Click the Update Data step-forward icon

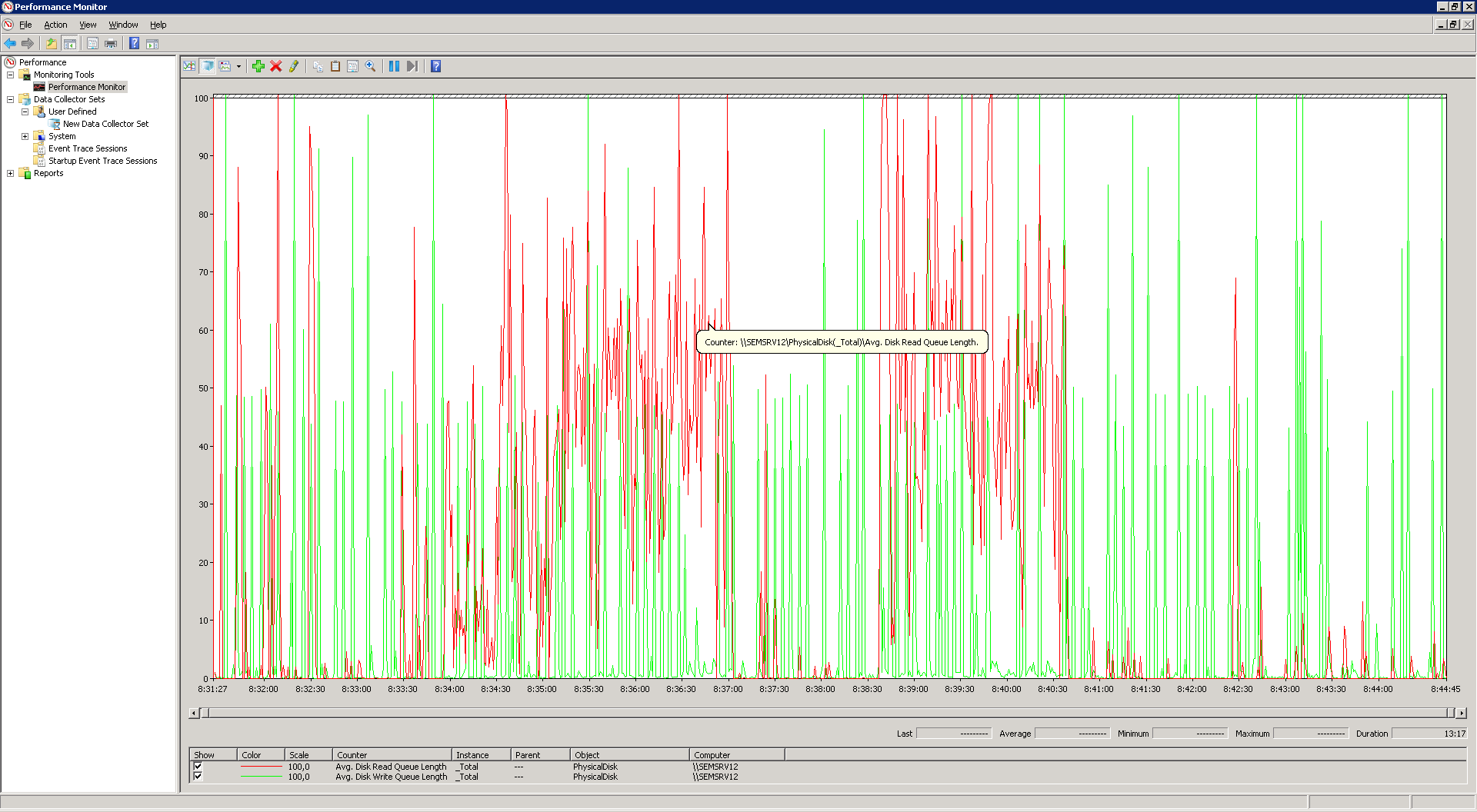click(x=412, y=66)
